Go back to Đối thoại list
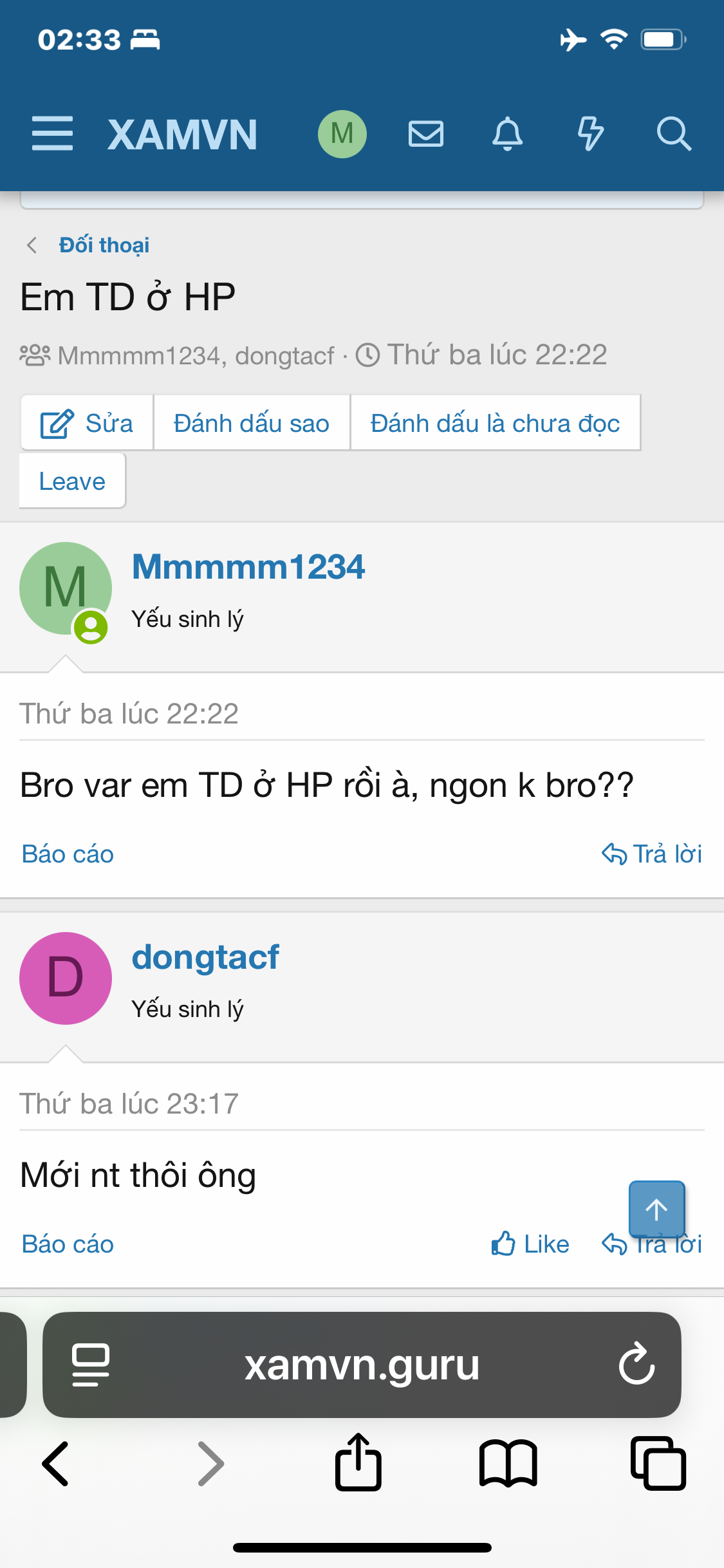 coord(104,245)
